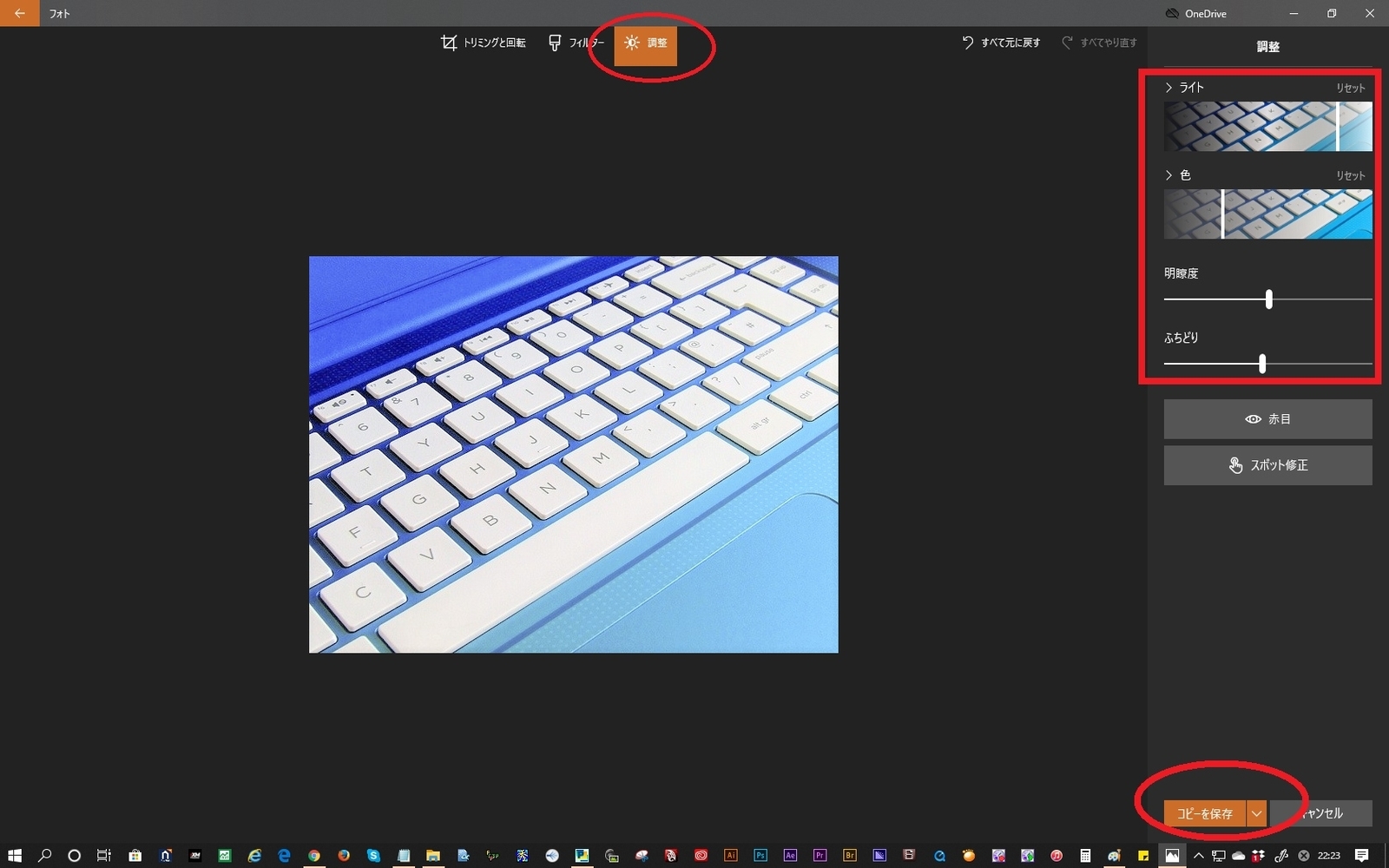The height and width of the screenshot is (868, 1389).
Task: Reset the Light (ライト) adjustment
Action: tap(1350, 88)
